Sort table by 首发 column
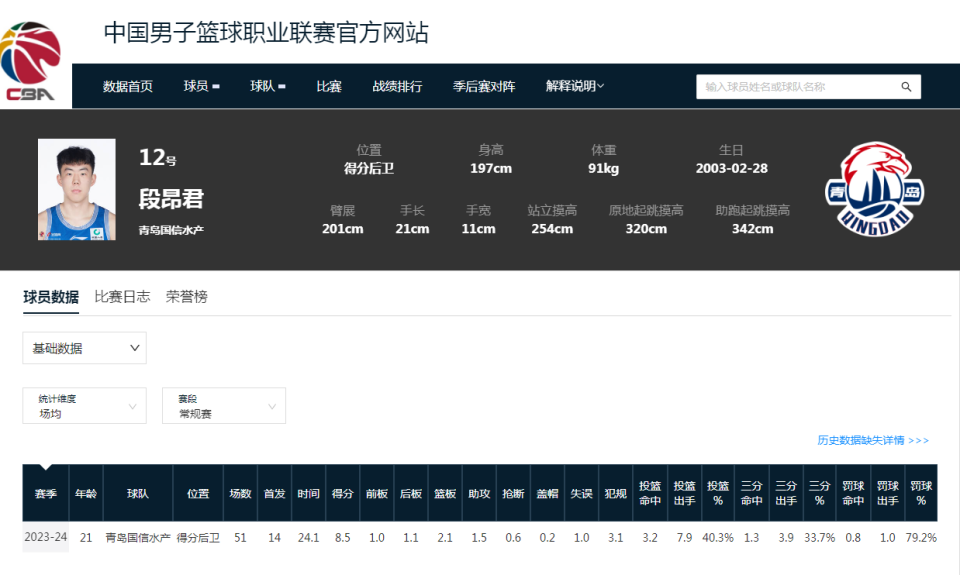Image resolution: width=960 pixels, height=575 pixels. pyautogui.click(x=274, y=494)
